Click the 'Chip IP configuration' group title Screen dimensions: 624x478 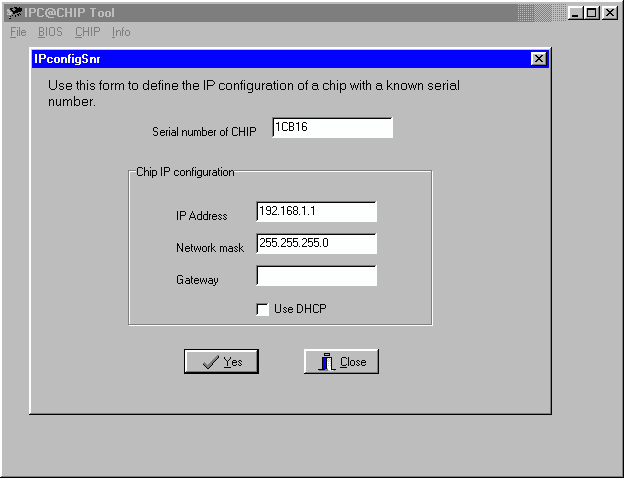click(x=185, y=172)
